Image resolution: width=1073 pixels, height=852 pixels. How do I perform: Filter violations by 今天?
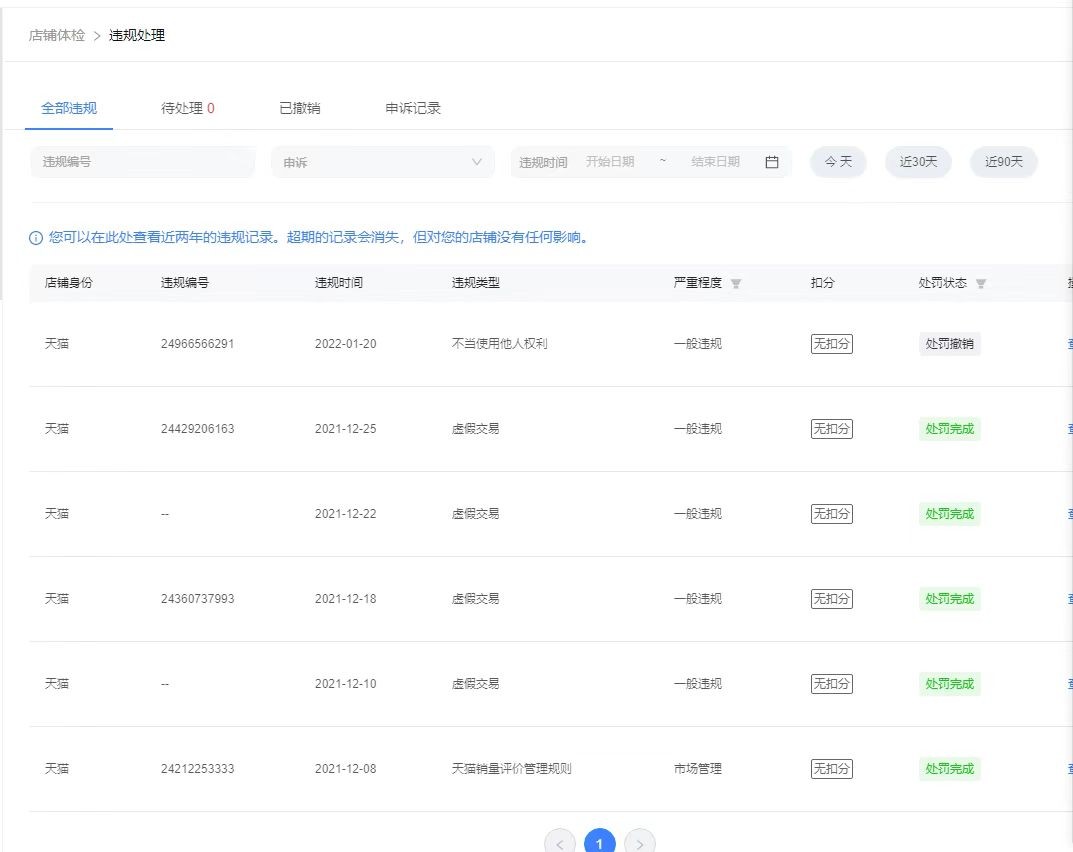pos(838,162)
